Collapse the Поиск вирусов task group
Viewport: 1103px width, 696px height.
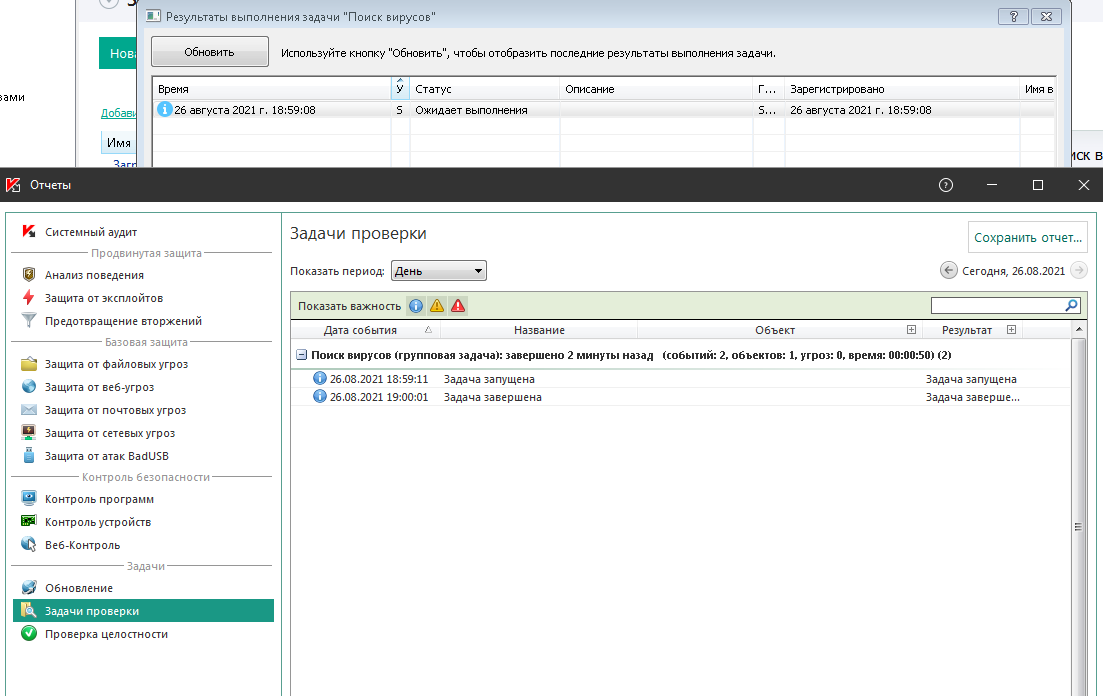pos(300,355)
